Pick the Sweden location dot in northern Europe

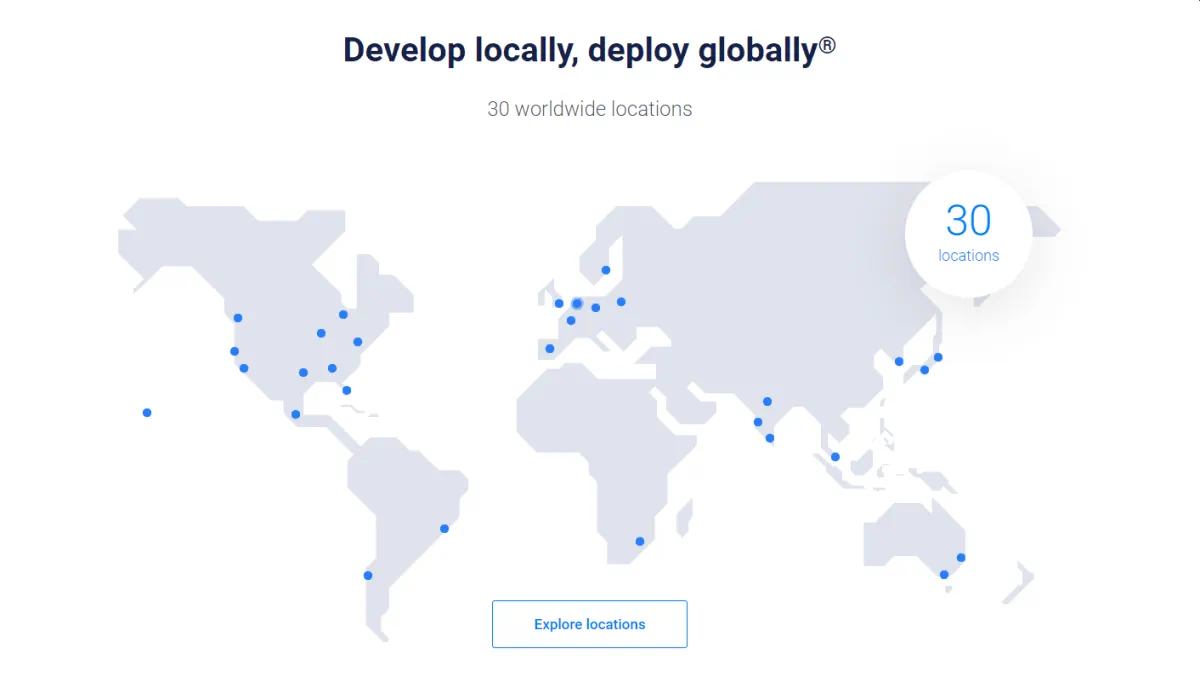[605, 270]
